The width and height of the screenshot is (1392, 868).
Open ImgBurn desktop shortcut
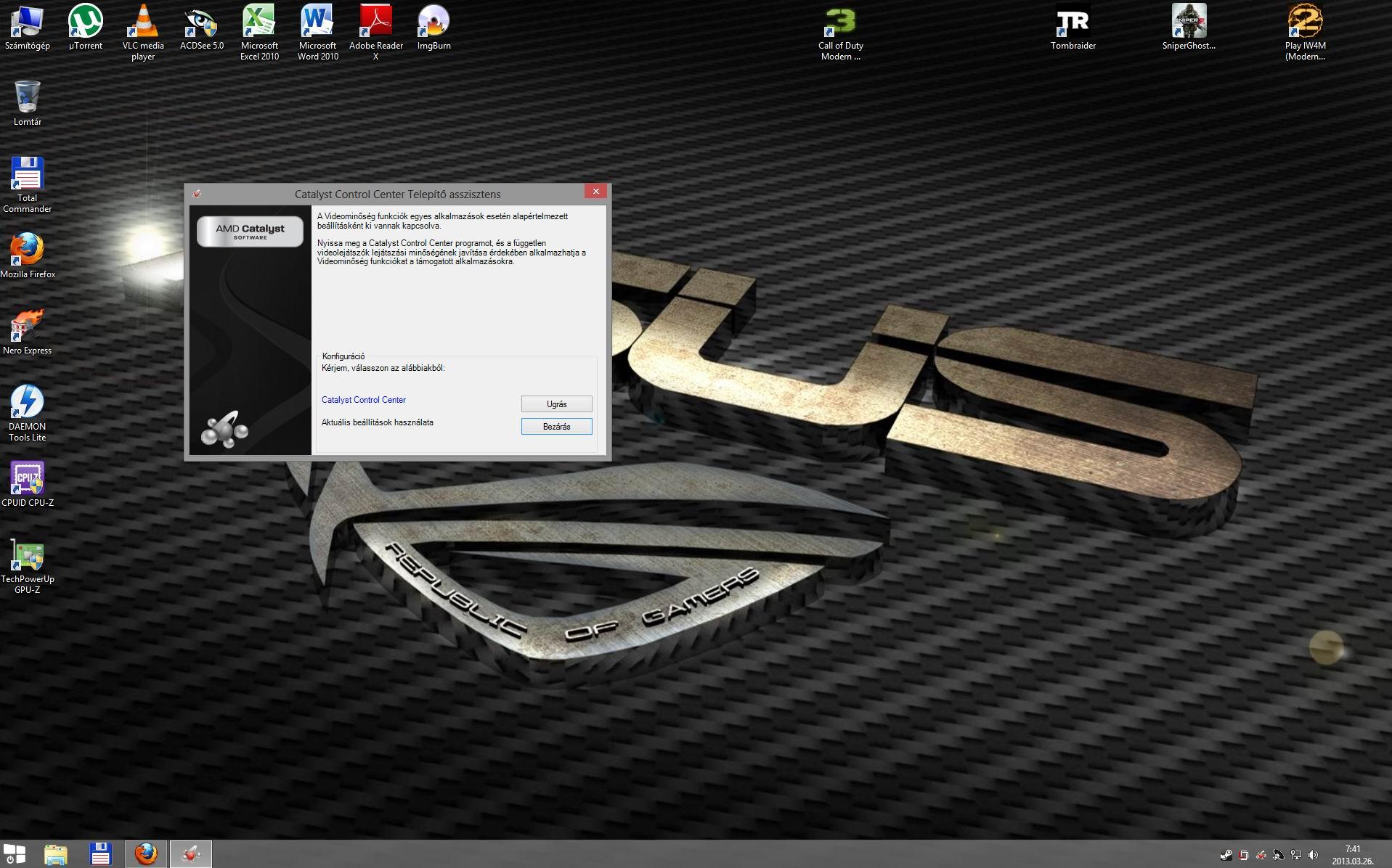434,29
